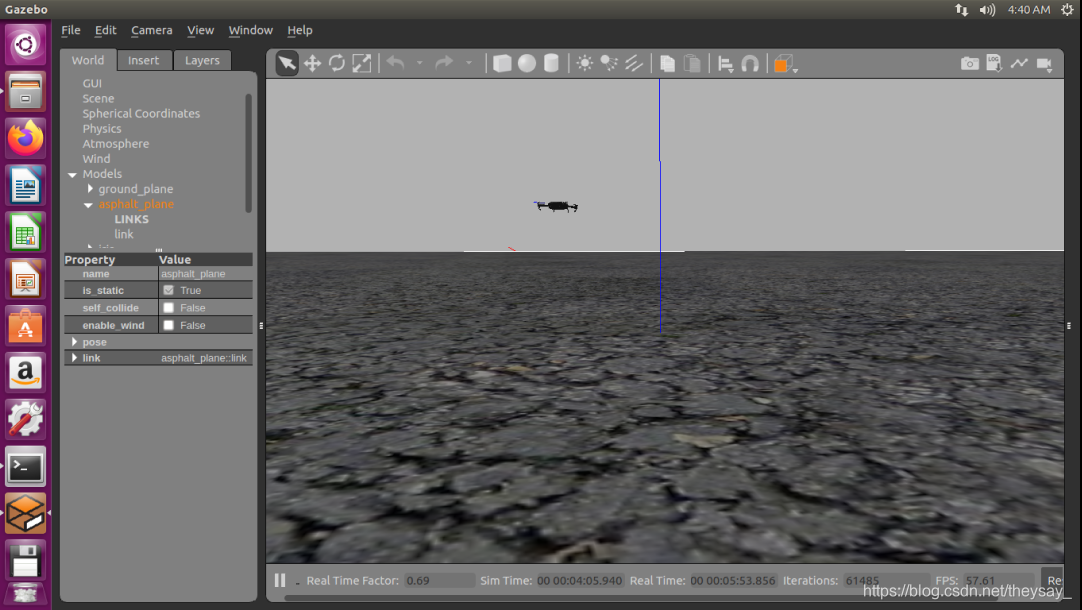Select the link item under LINKS
This screenshot has height=610, width=1082.
tap(124, 235)
